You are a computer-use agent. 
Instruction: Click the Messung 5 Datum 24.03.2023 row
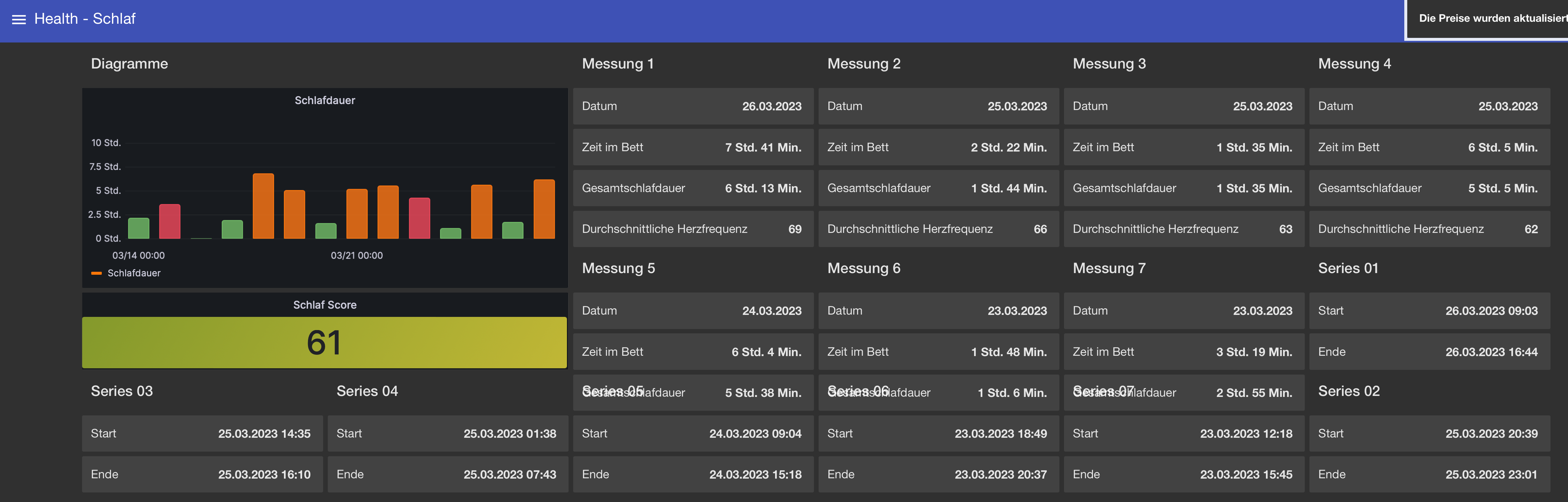point(693,311)
